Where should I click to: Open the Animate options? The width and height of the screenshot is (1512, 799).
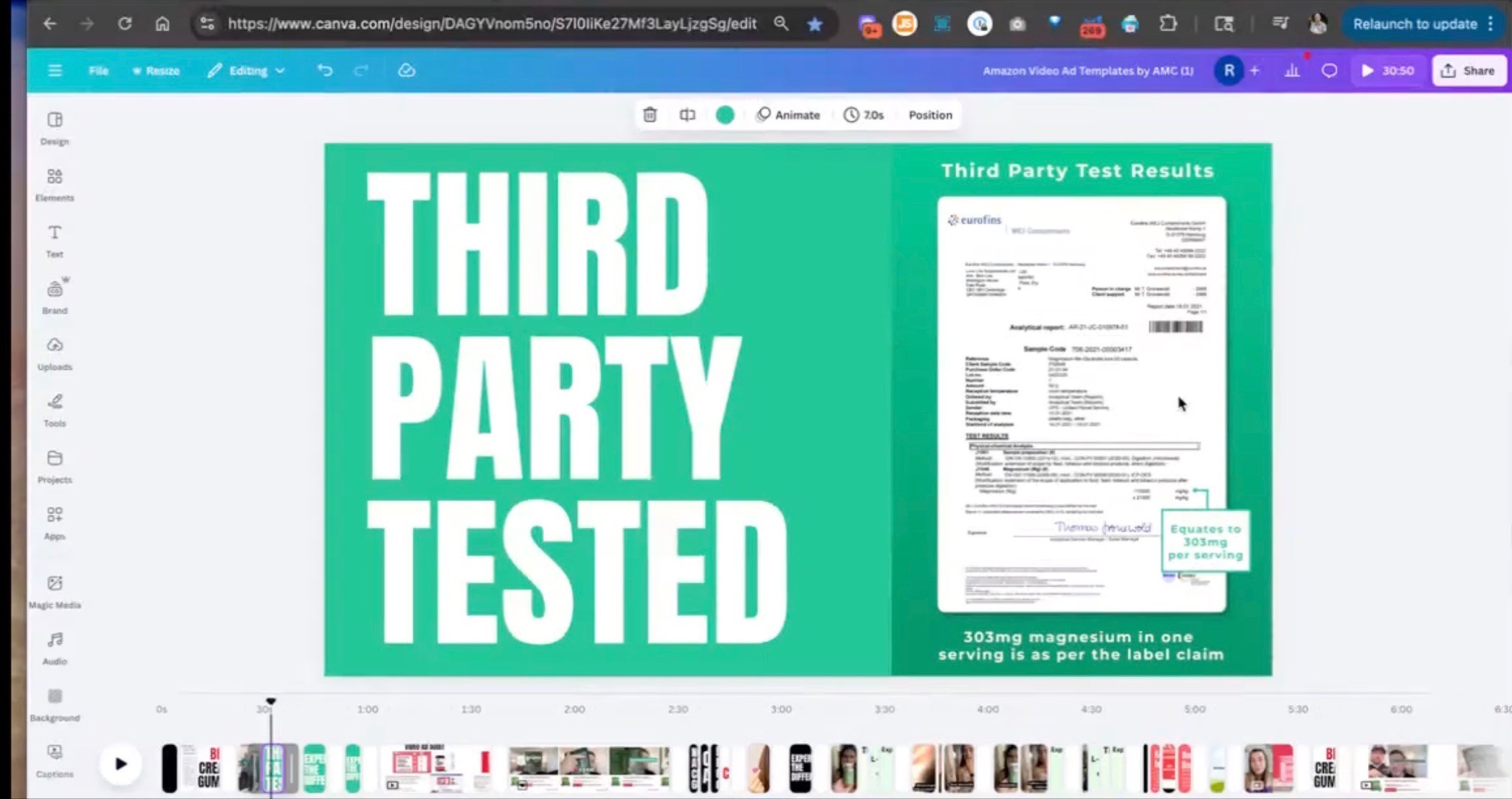tap(788, 114)
